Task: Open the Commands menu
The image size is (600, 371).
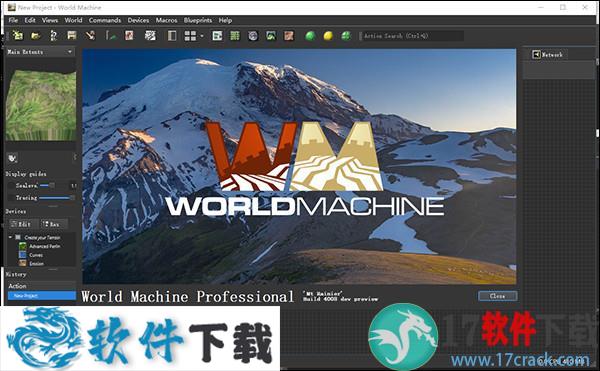Action: click(x=105, y=20)
